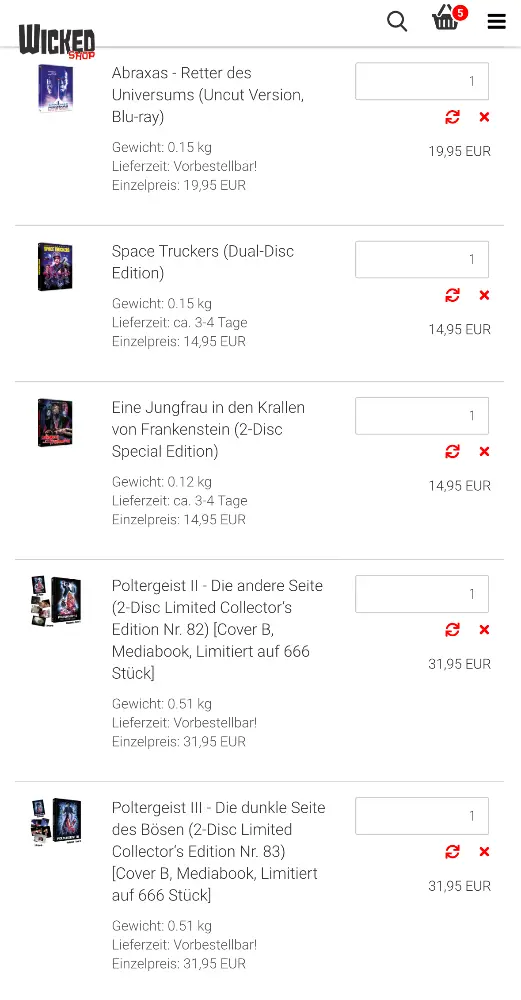Refresh quantity for Poltergeist III
This screenshot has width=521, height=1000.
click(x=452, y=851)
